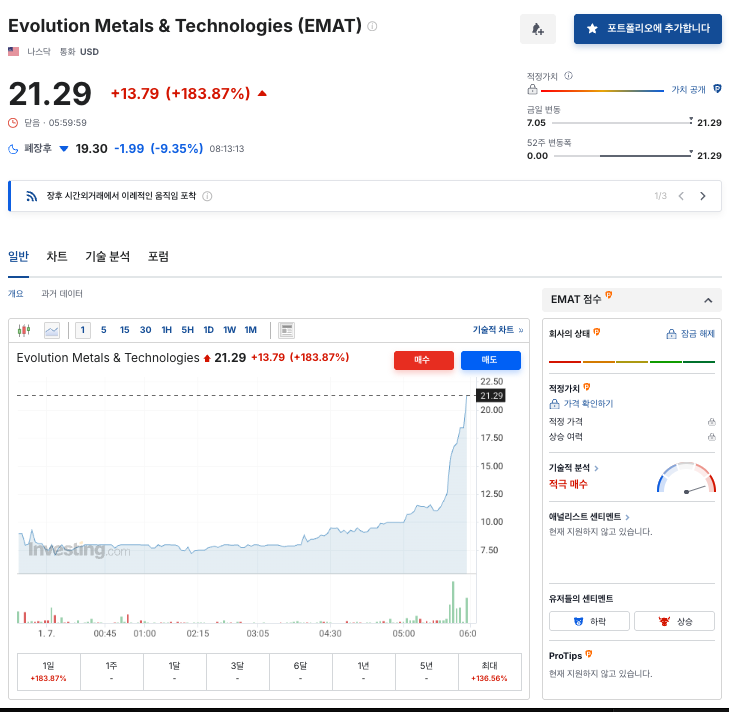The image size is (729, 712).
Task: Select the 1W chart interval
Action: point(230,330)
